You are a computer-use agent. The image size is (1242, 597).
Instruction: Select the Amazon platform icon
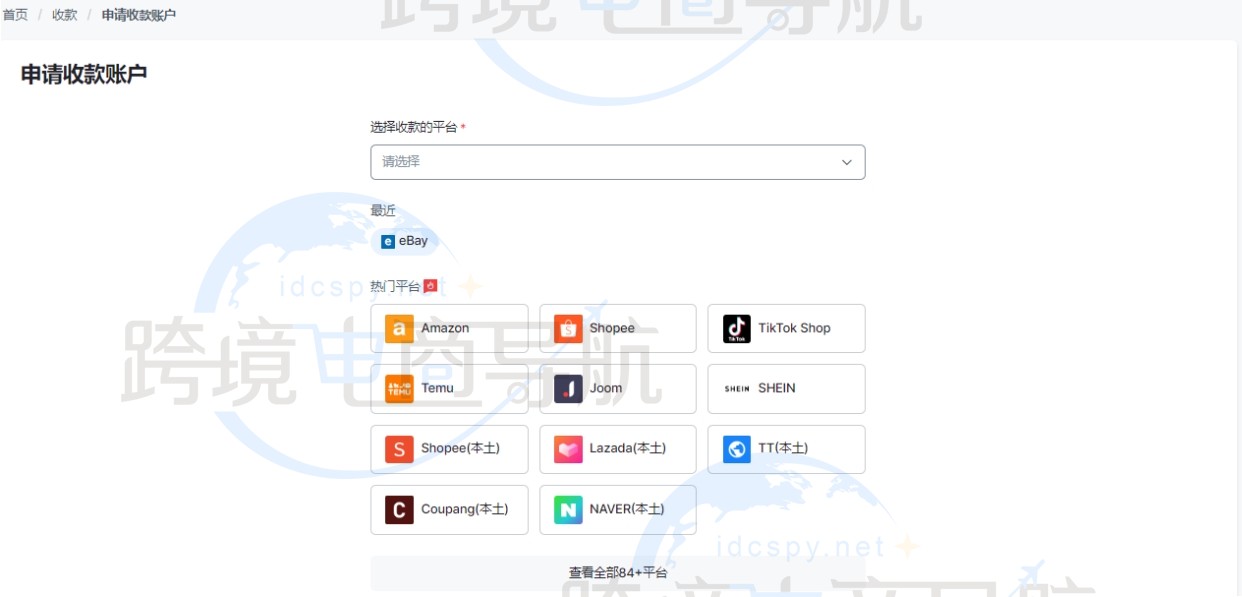tap(449, 328)
